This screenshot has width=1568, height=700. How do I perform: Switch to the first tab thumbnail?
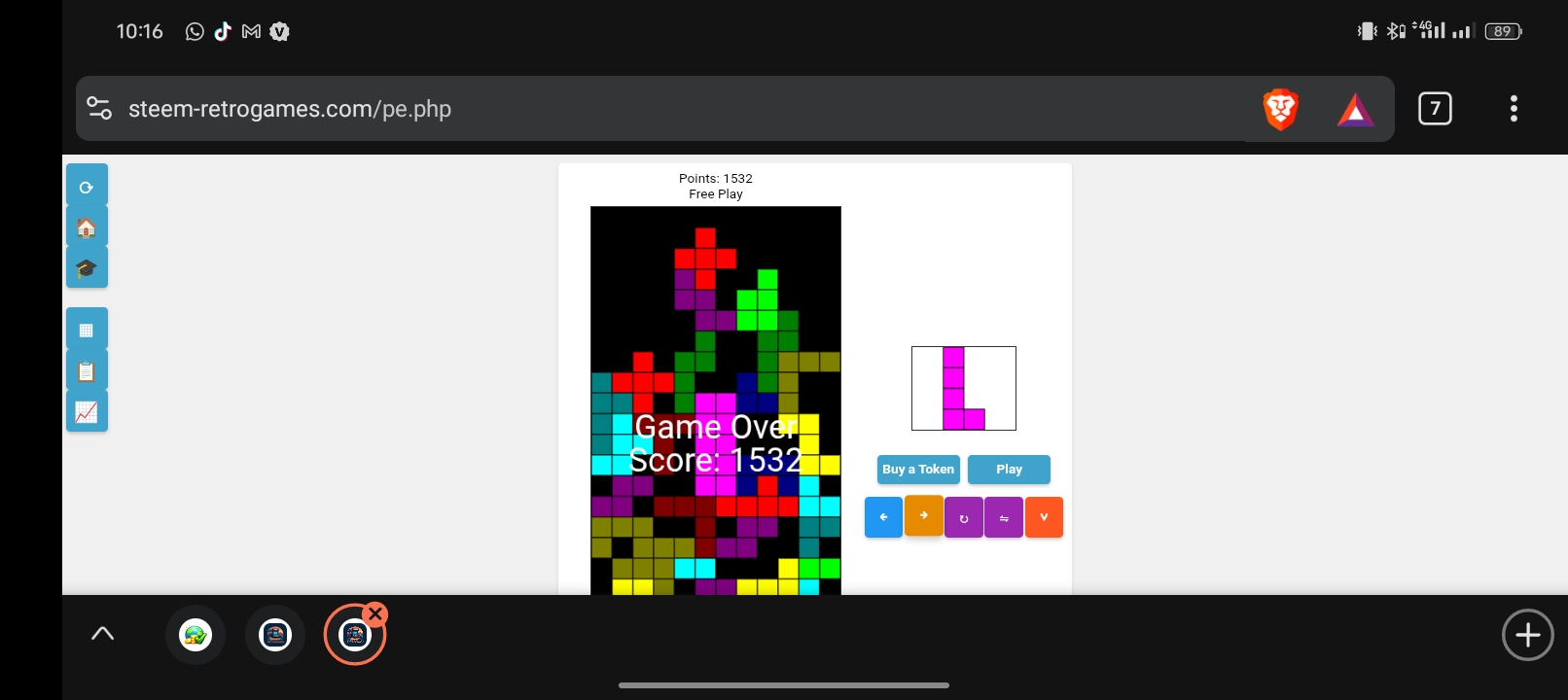[196, 635]
